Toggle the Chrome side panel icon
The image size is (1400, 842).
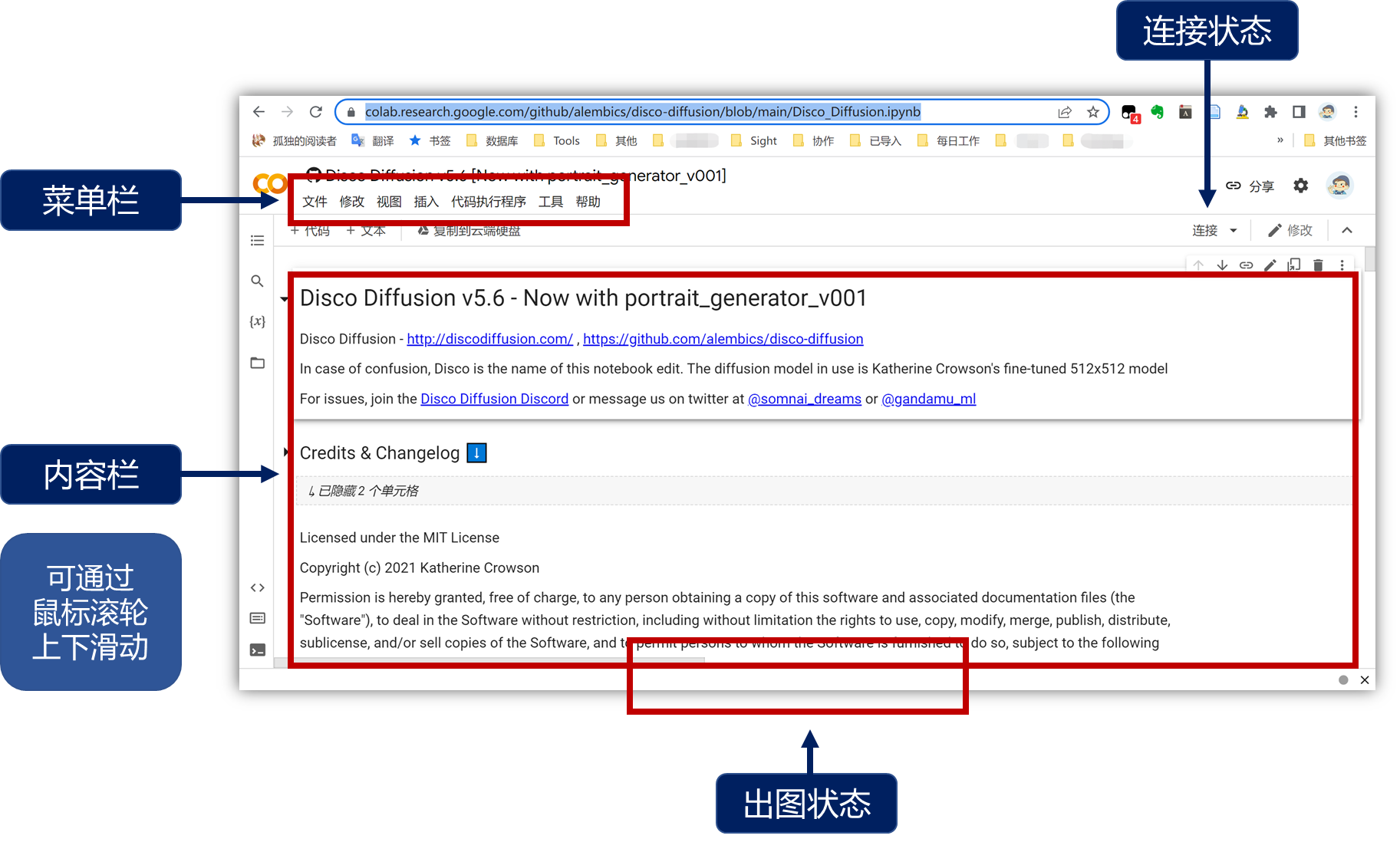click(x=1299, y=112)
